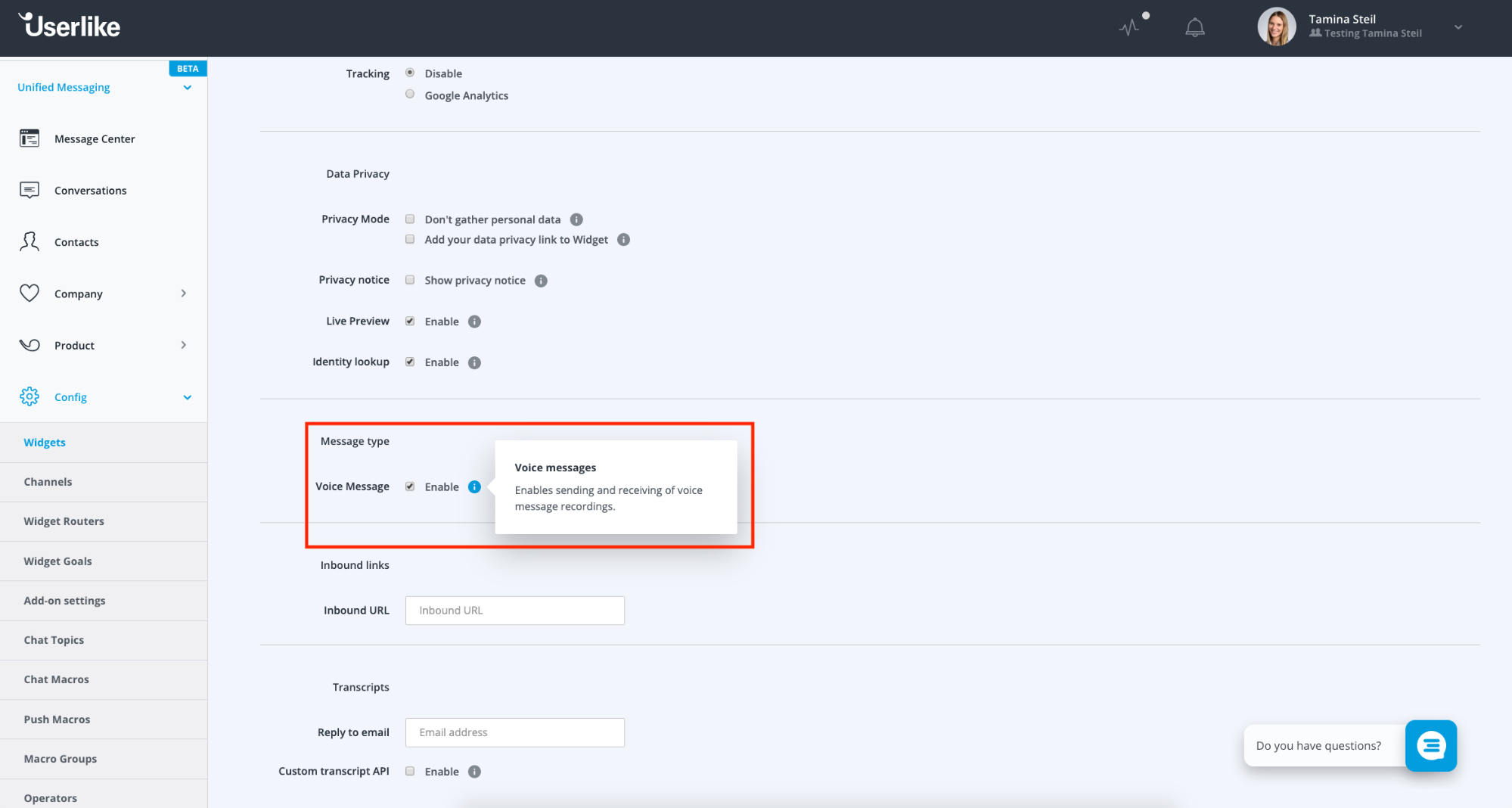Open Widget Routers
Viewport: 1512px width, 808px height.
(x=104, y=521)
